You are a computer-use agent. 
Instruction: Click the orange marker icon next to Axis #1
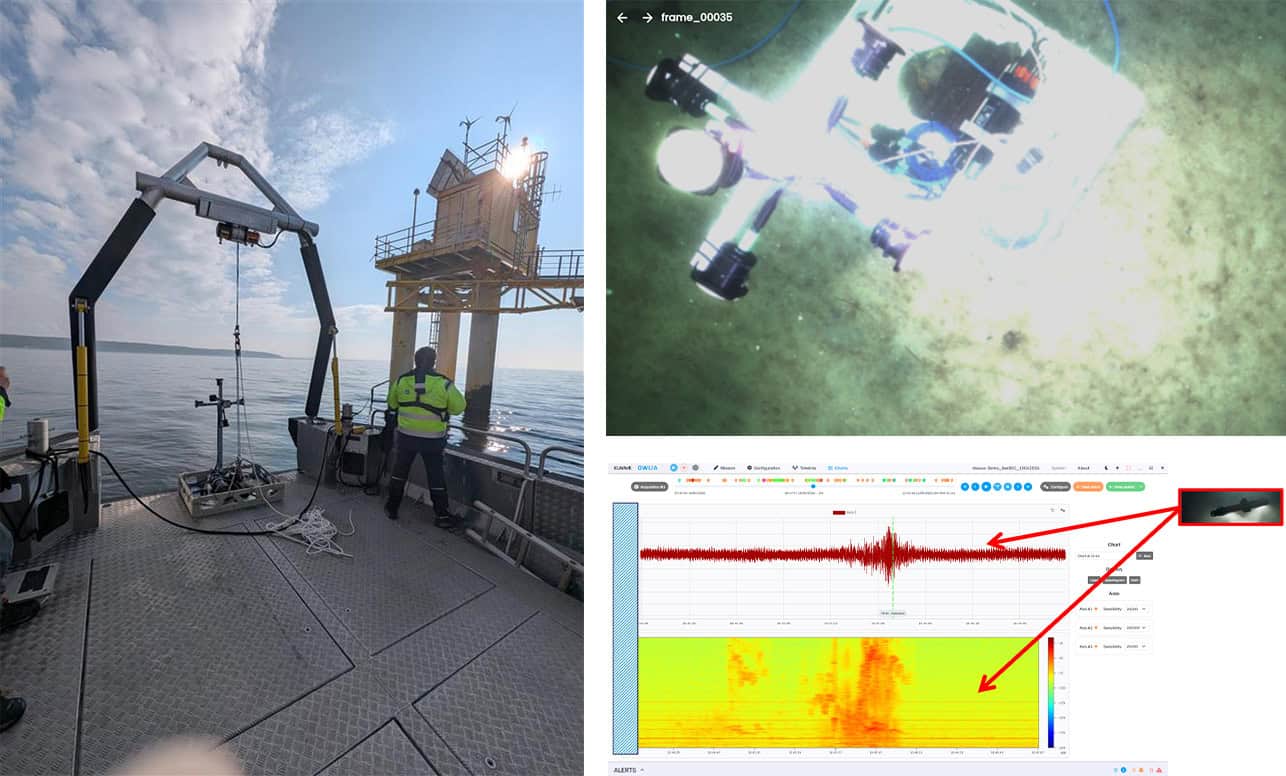(x=1096, y=609)
